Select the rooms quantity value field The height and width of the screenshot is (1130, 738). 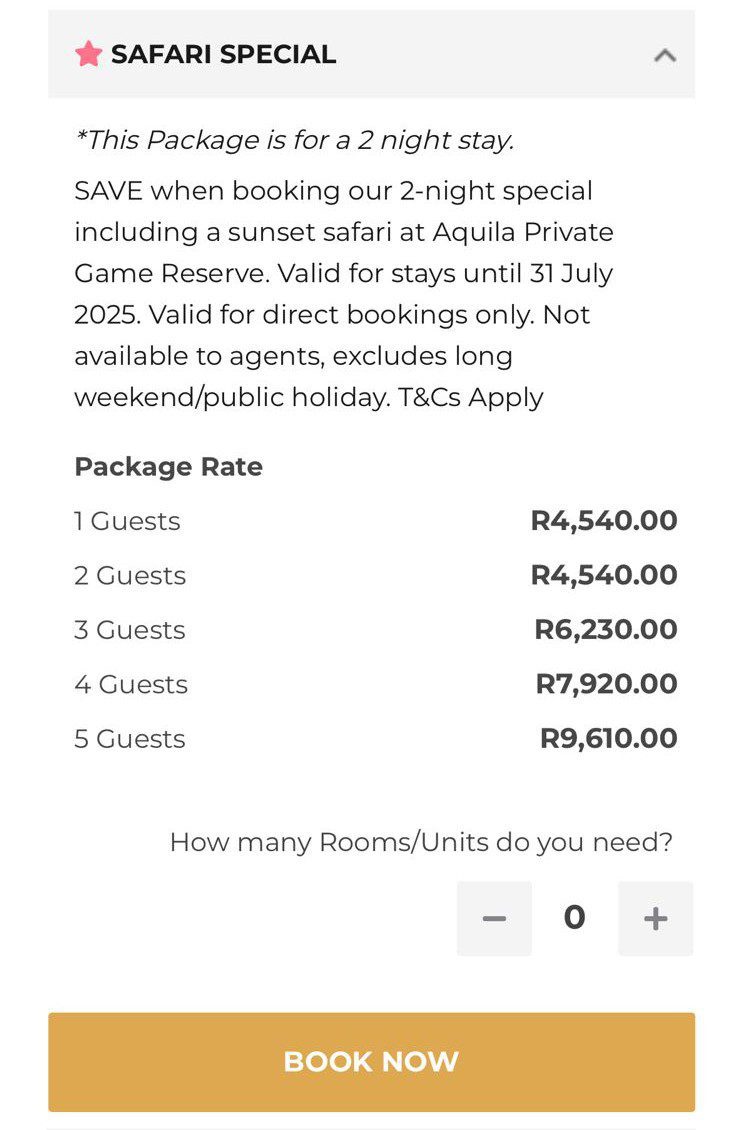pos(574,918)
